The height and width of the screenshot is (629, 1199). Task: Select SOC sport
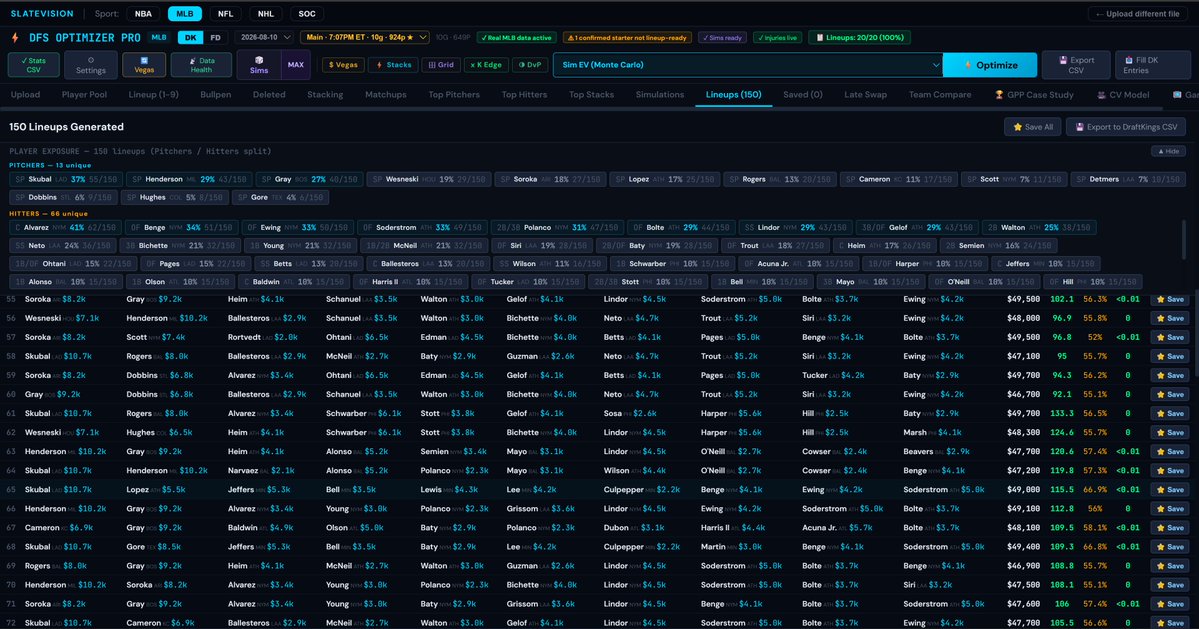click(307, 14)
